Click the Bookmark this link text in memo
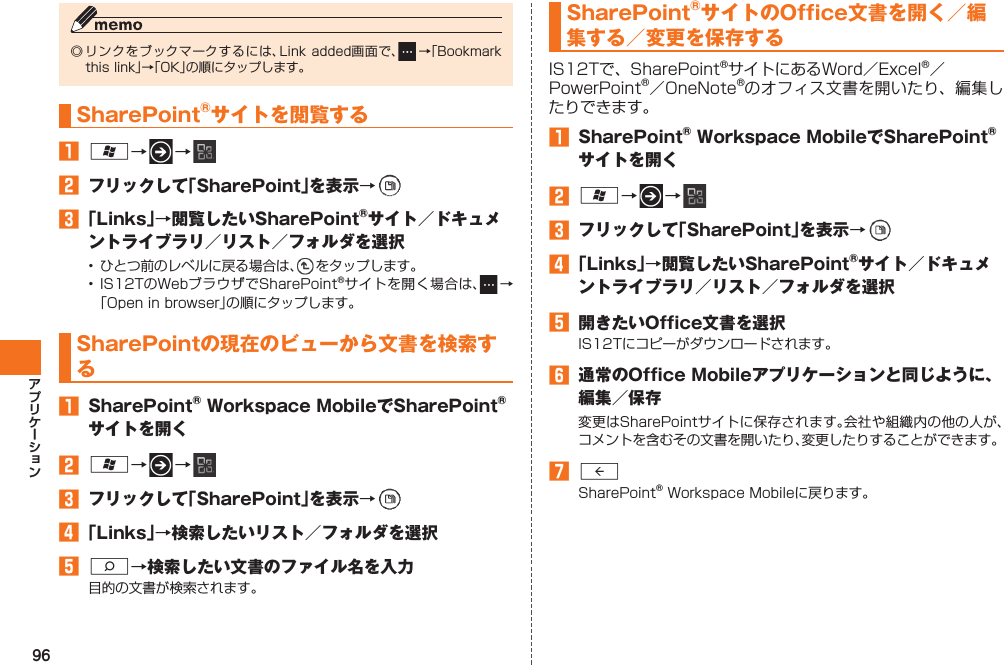1004x665 pixels. 293,59
